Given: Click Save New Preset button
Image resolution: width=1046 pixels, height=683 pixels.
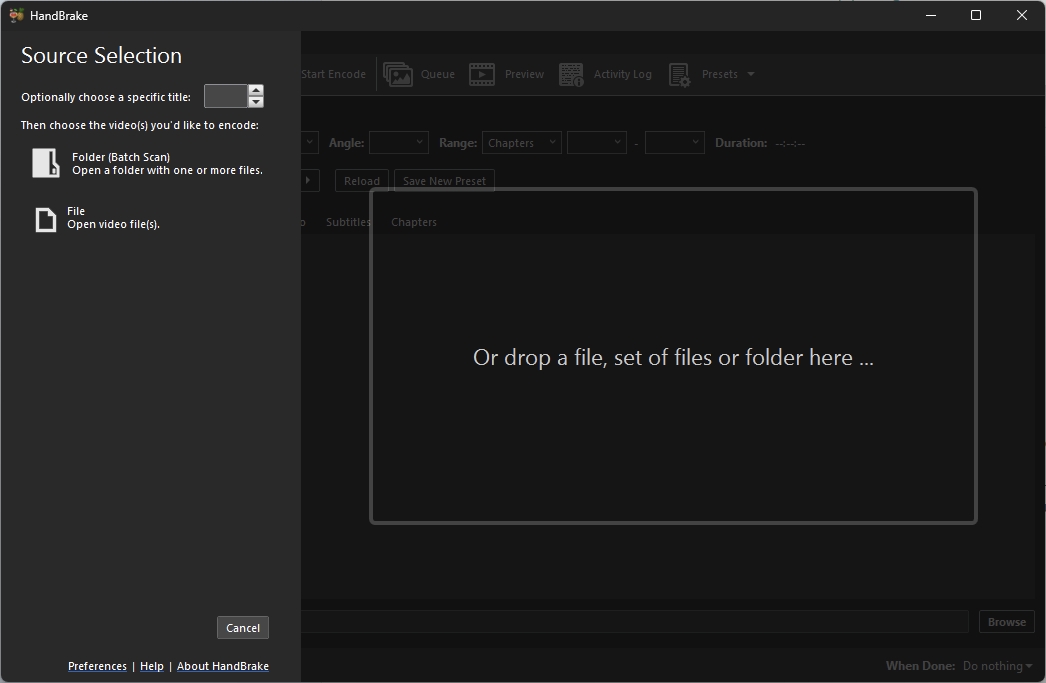Looking at the screenshot, I should (x=444, y=181).
